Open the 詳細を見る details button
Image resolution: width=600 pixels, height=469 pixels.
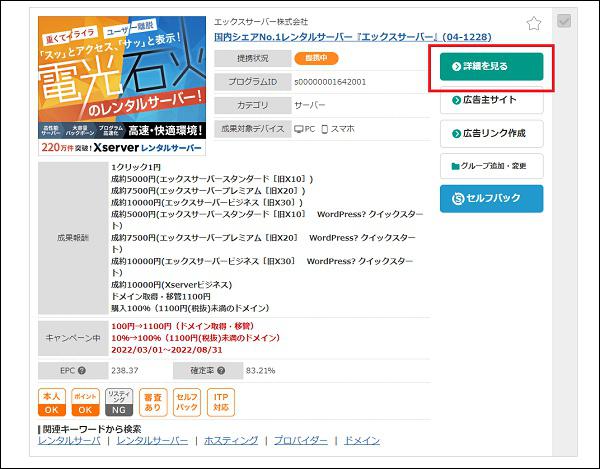point(491,67)
